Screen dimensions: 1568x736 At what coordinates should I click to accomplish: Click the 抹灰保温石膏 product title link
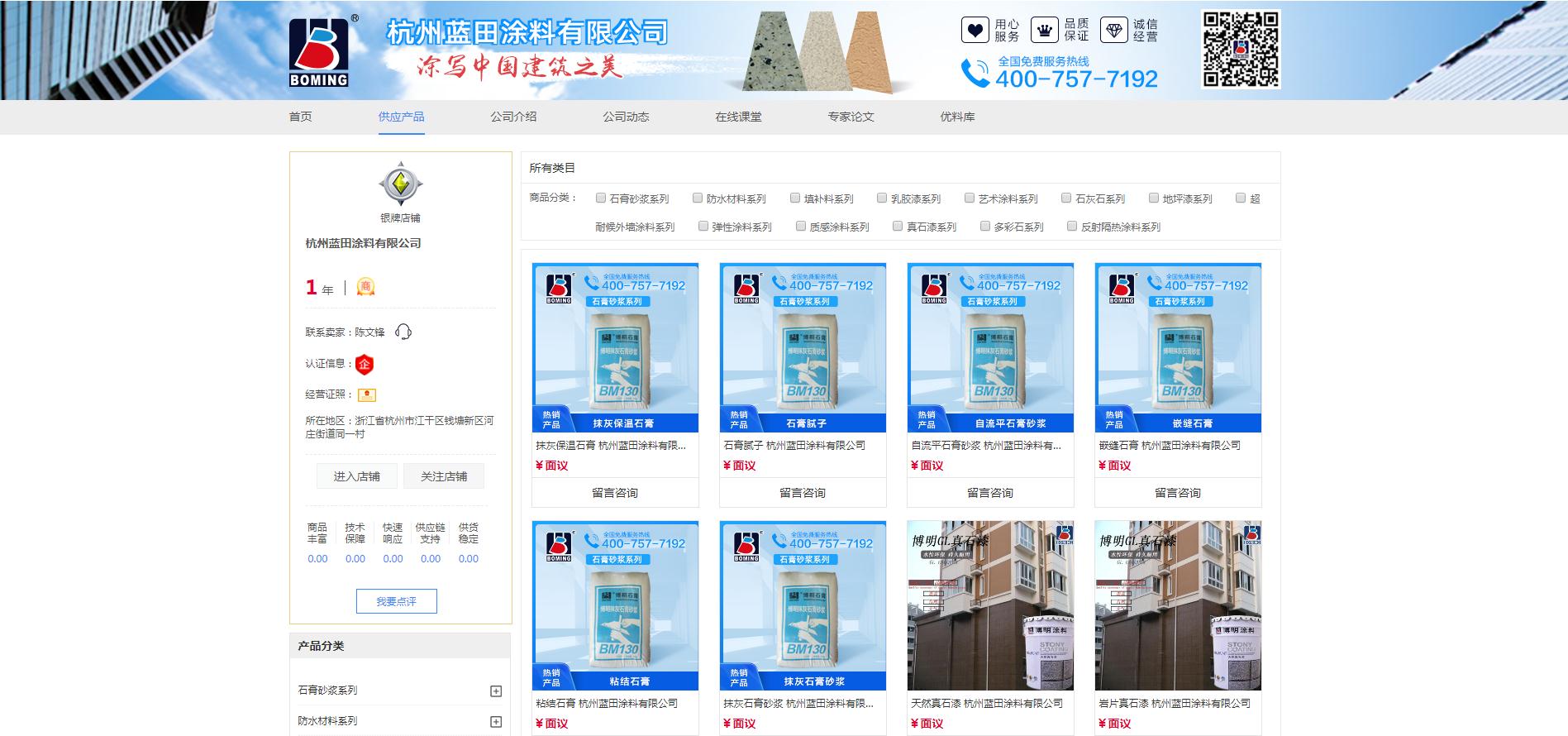[x=611, y=445]
